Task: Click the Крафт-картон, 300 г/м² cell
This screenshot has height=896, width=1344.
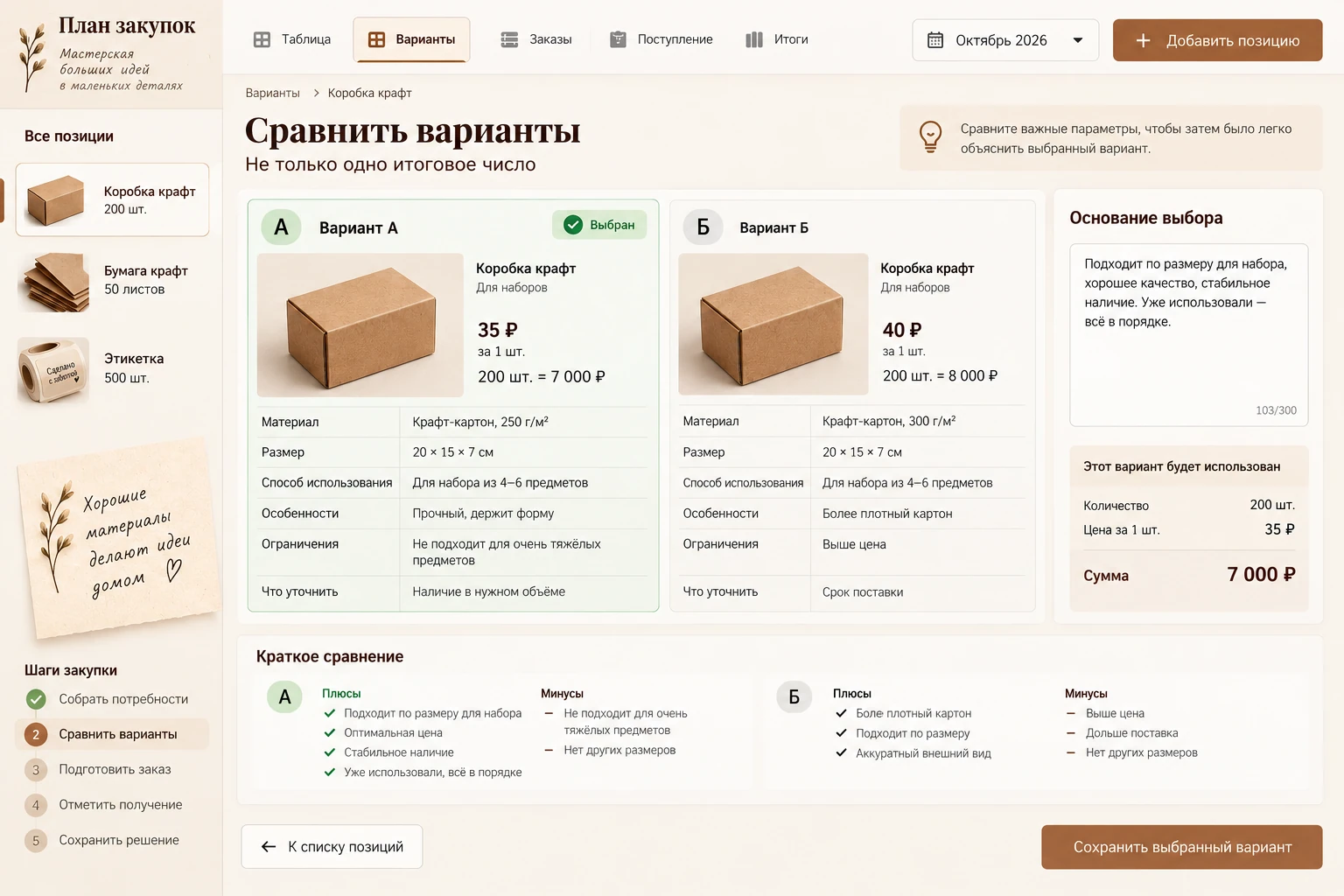Action: pyautogui.click(x=889, y=421)
